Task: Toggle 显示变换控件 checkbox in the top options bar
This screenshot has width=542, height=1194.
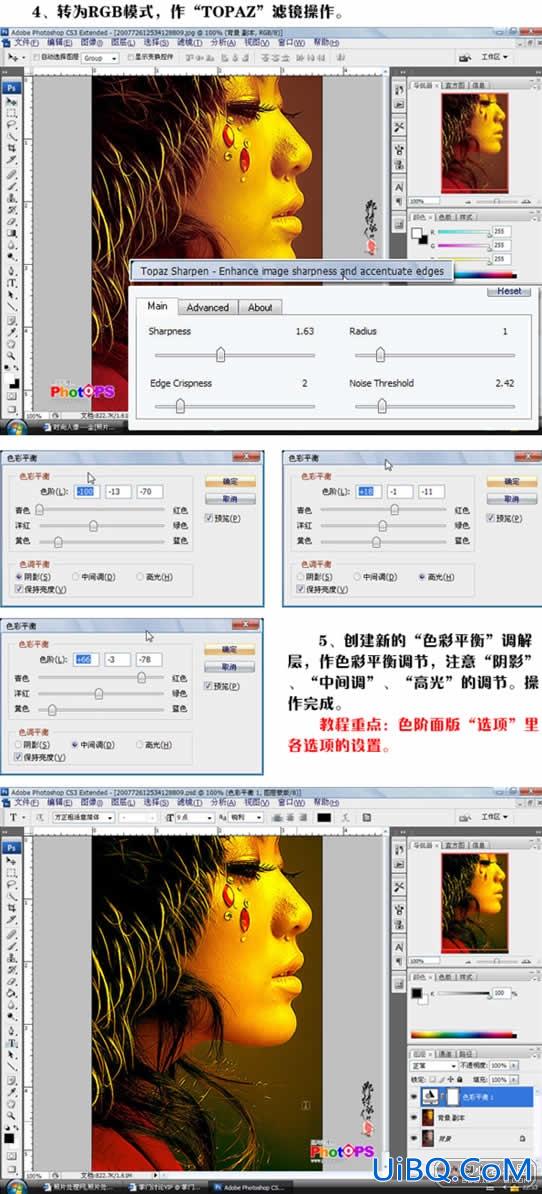Action: pyautogui.click(x=130, y=57)
